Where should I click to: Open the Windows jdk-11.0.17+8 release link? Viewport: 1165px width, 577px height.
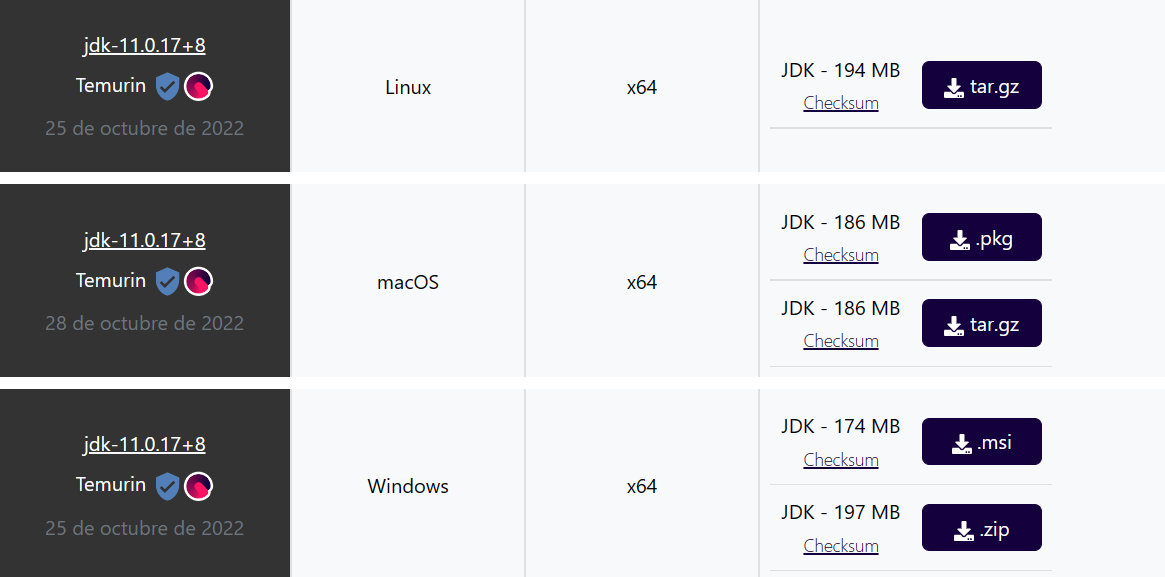[x=144, y=444]
